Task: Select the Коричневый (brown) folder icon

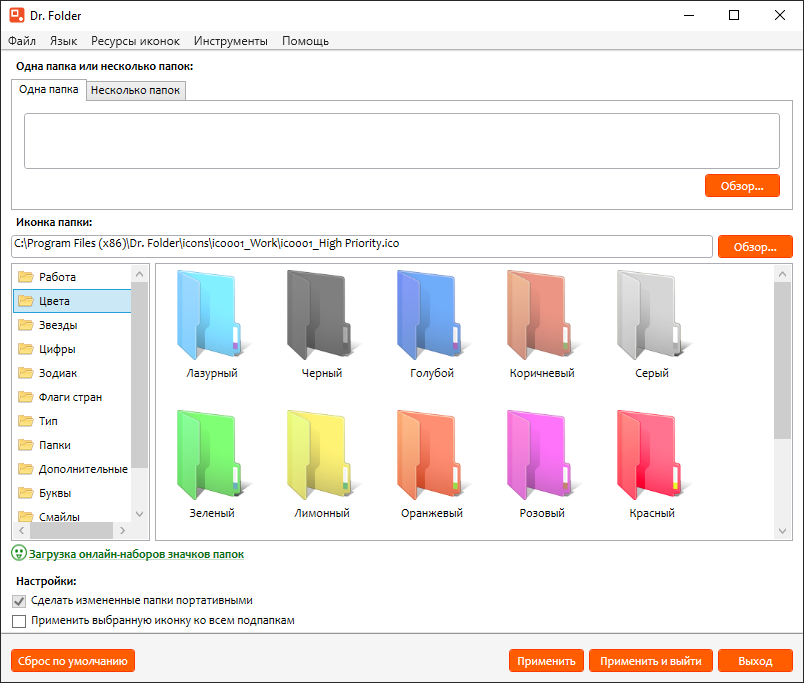Action: (541, 317)
